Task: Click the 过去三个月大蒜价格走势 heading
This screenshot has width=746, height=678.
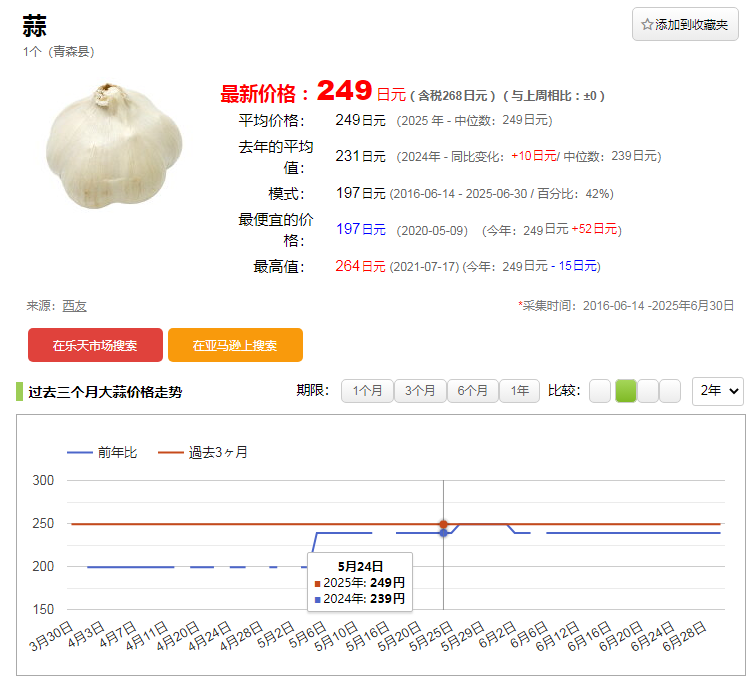Action: [105, 392]
